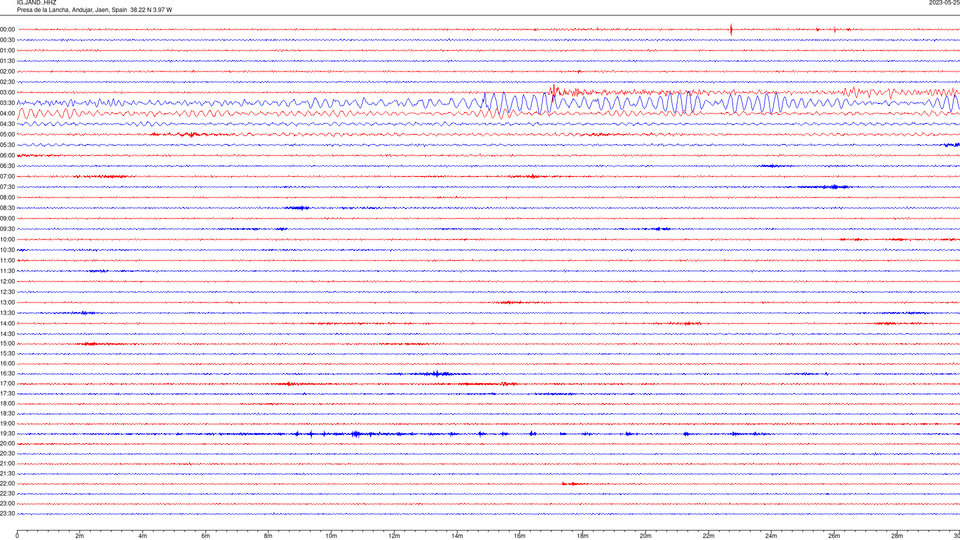Select the 05:30 row label
This screenshot has width=960, height=540.
tap(7, 144)
